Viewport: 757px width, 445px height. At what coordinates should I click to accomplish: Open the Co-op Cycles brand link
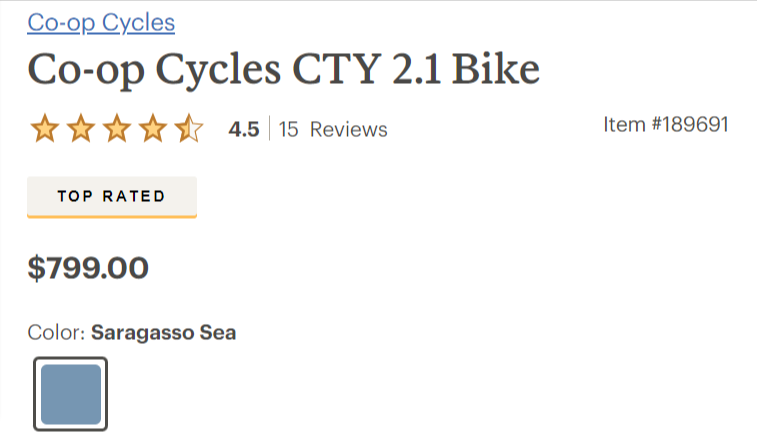pos(101,22)
